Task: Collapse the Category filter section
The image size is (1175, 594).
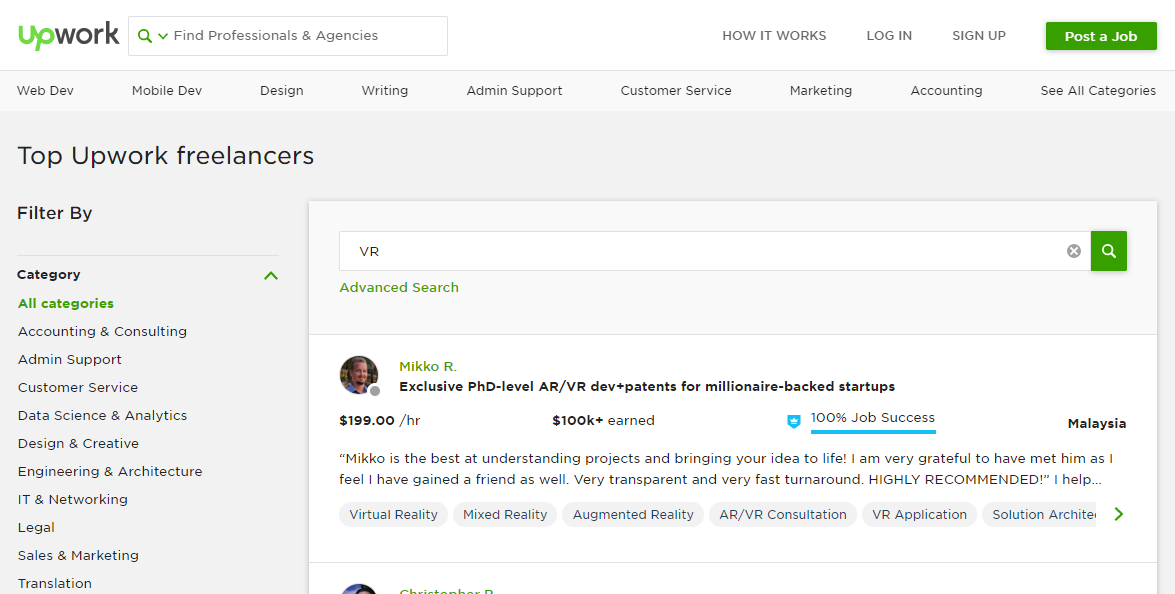Action: coord(271,275)
